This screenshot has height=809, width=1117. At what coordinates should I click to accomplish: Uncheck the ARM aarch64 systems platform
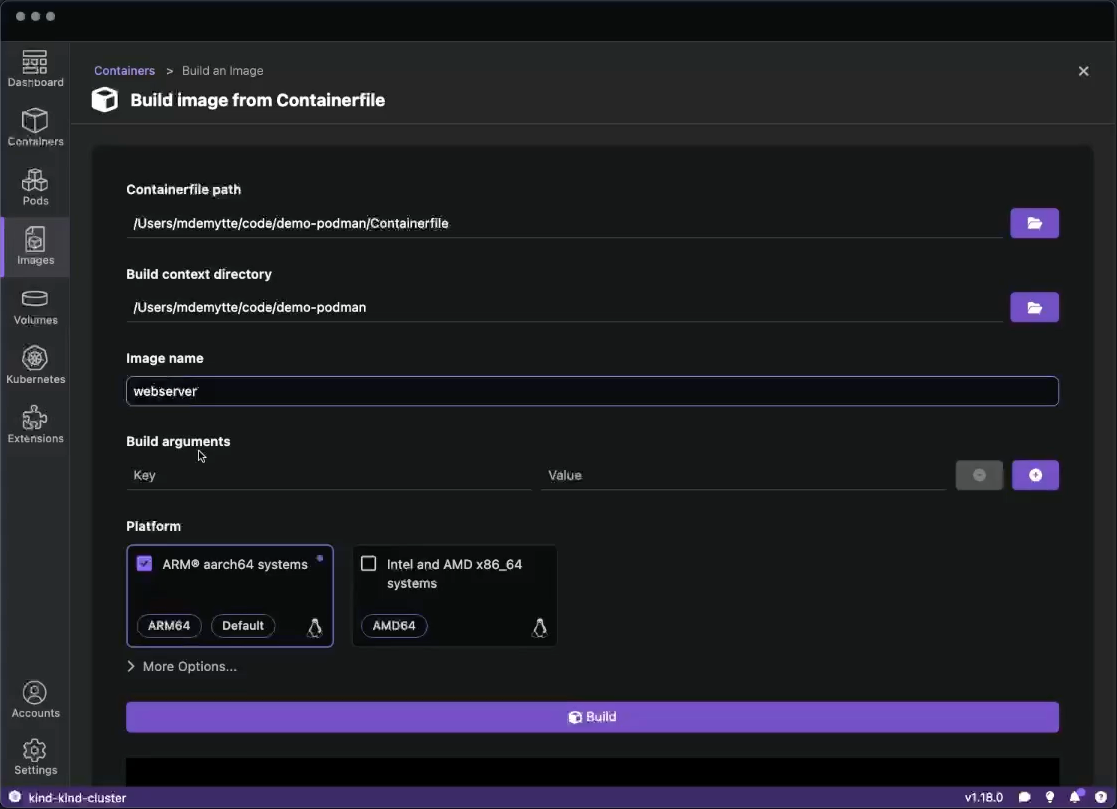144,563
